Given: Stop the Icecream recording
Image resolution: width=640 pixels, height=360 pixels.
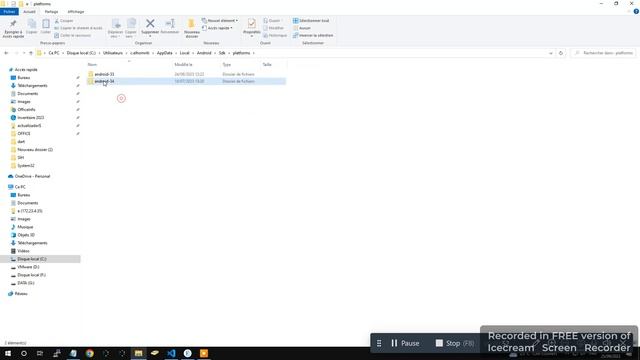Looking at the screenshot, I should click(454, 343).
